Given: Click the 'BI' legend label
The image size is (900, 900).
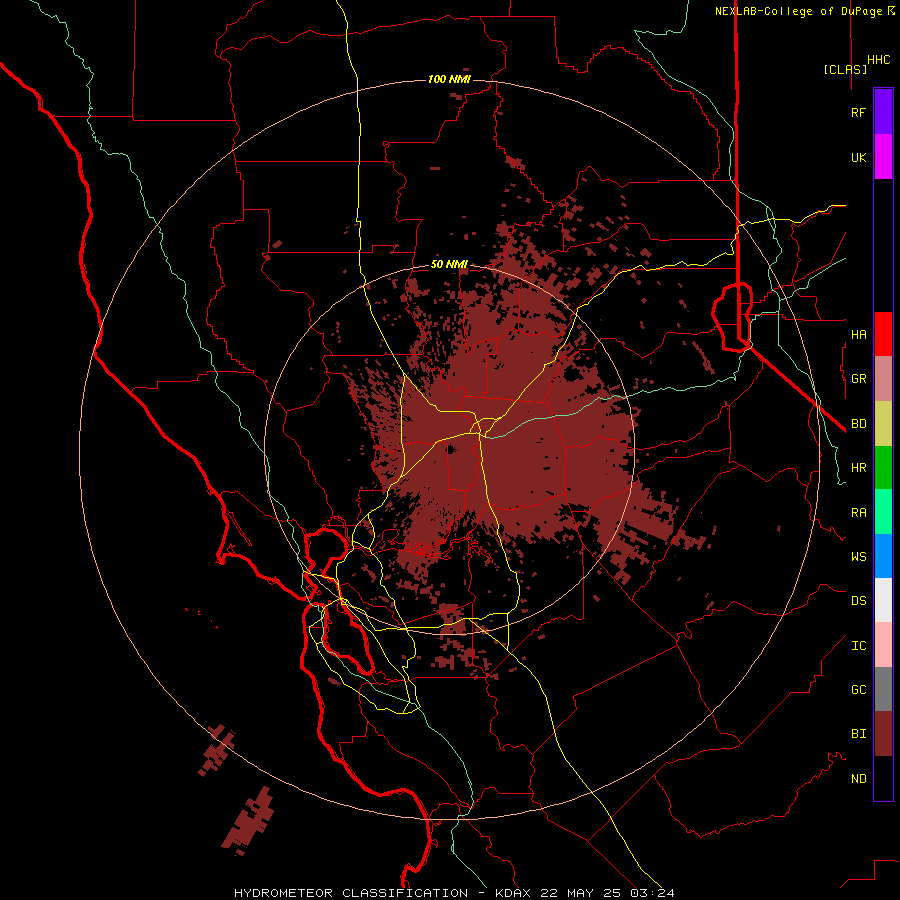Looking at the screenshot, I should pos(858,734).
